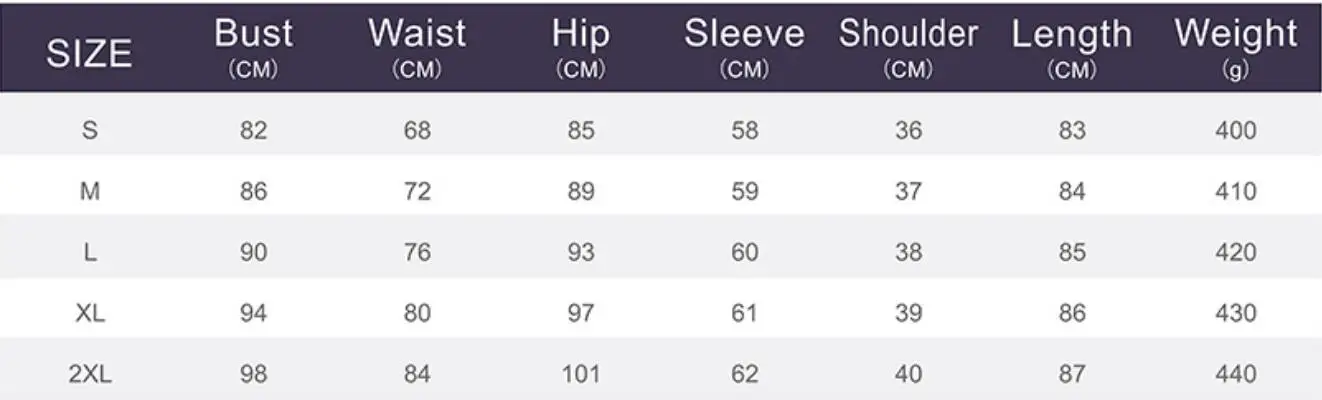The image size is (1322, 400).
Task: Click the hip value 101
Action: coord(580,375)
